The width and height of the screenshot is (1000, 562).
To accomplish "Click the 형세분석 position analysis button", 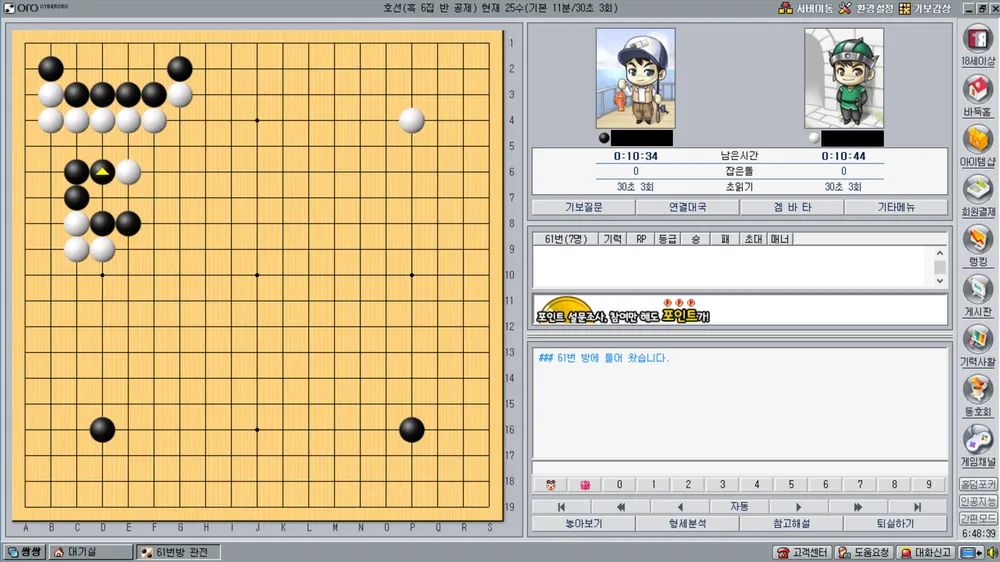I will click(688, 524).
